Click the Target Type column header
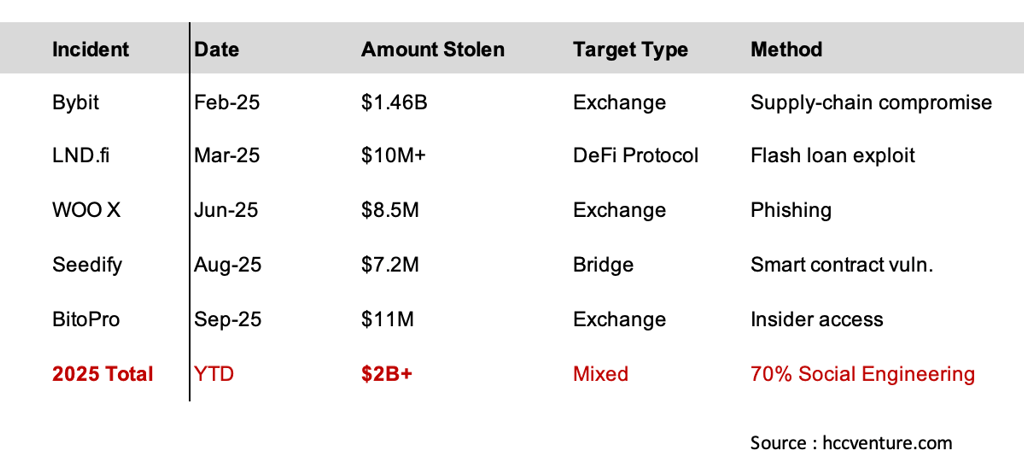Image resolution: width=1024 pixels, height=468 pixels. click(629, 49)
